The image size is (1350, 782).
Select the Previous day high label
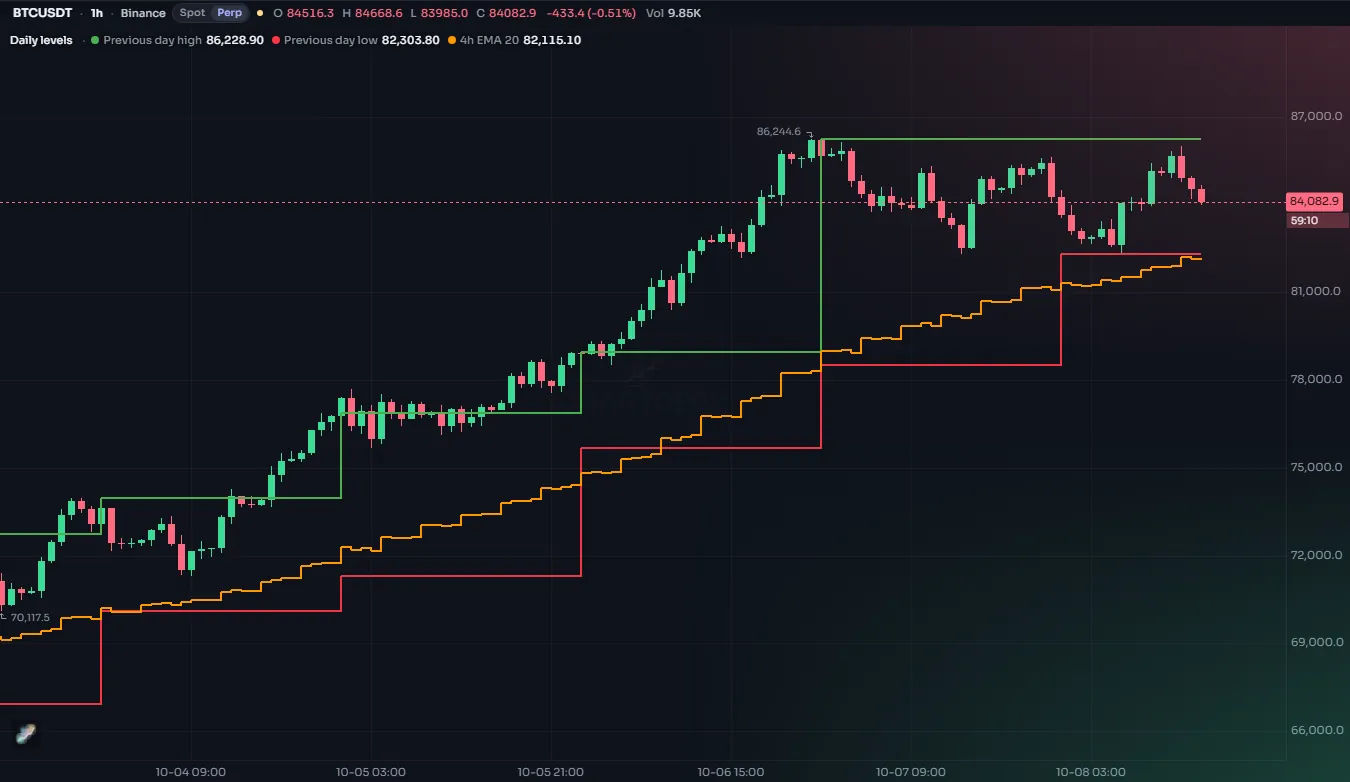(152, 40)
